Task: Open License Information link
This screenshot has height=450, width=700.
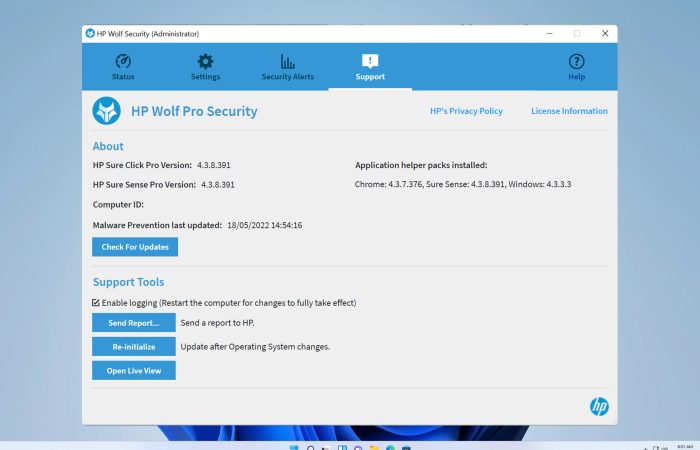Action: tap(569, 111)
